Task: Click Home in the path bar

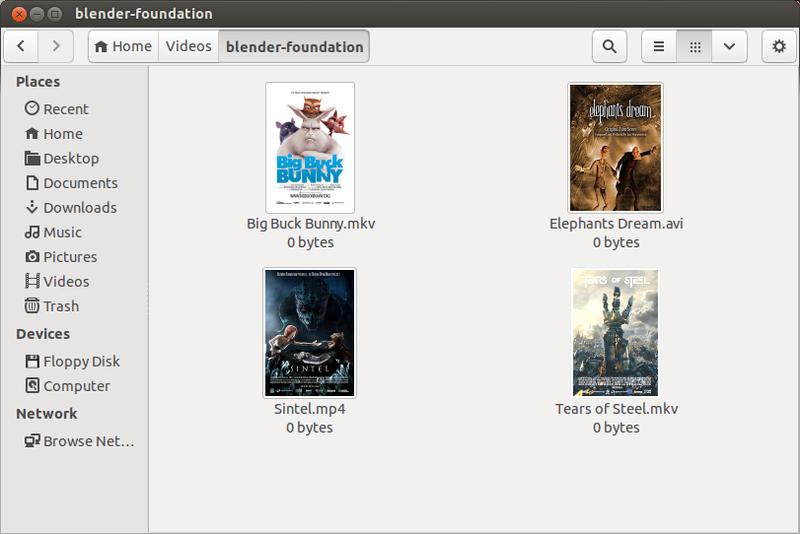Action: [123, 46]
